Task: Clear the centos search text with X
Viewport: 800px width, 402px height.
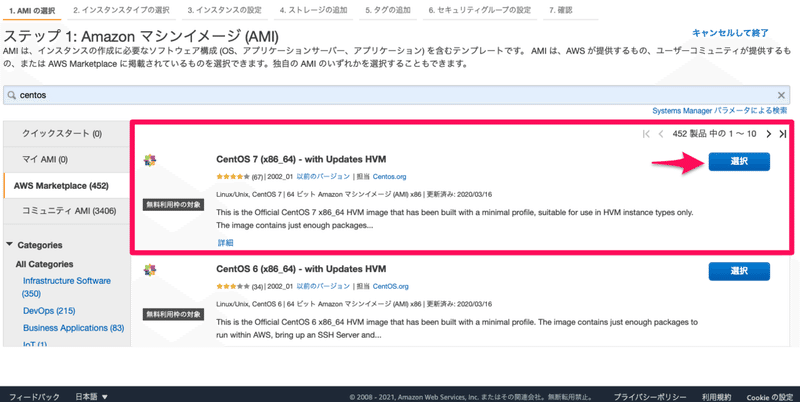Action: click(x=781, y=95)
